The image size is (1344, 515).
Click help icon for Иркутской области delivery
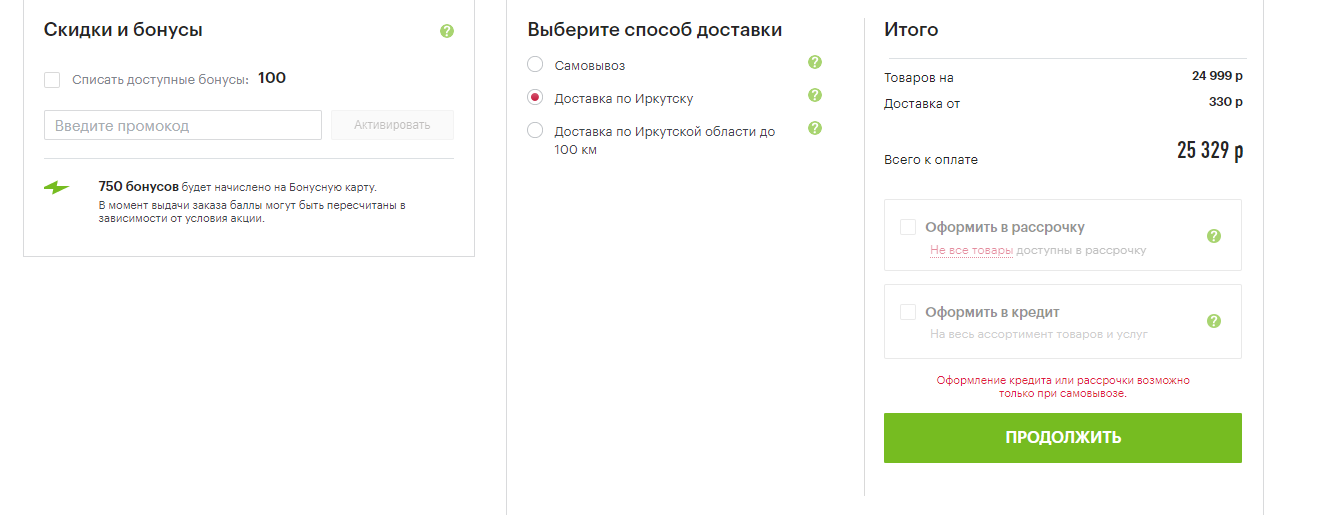tap(815, 128)
